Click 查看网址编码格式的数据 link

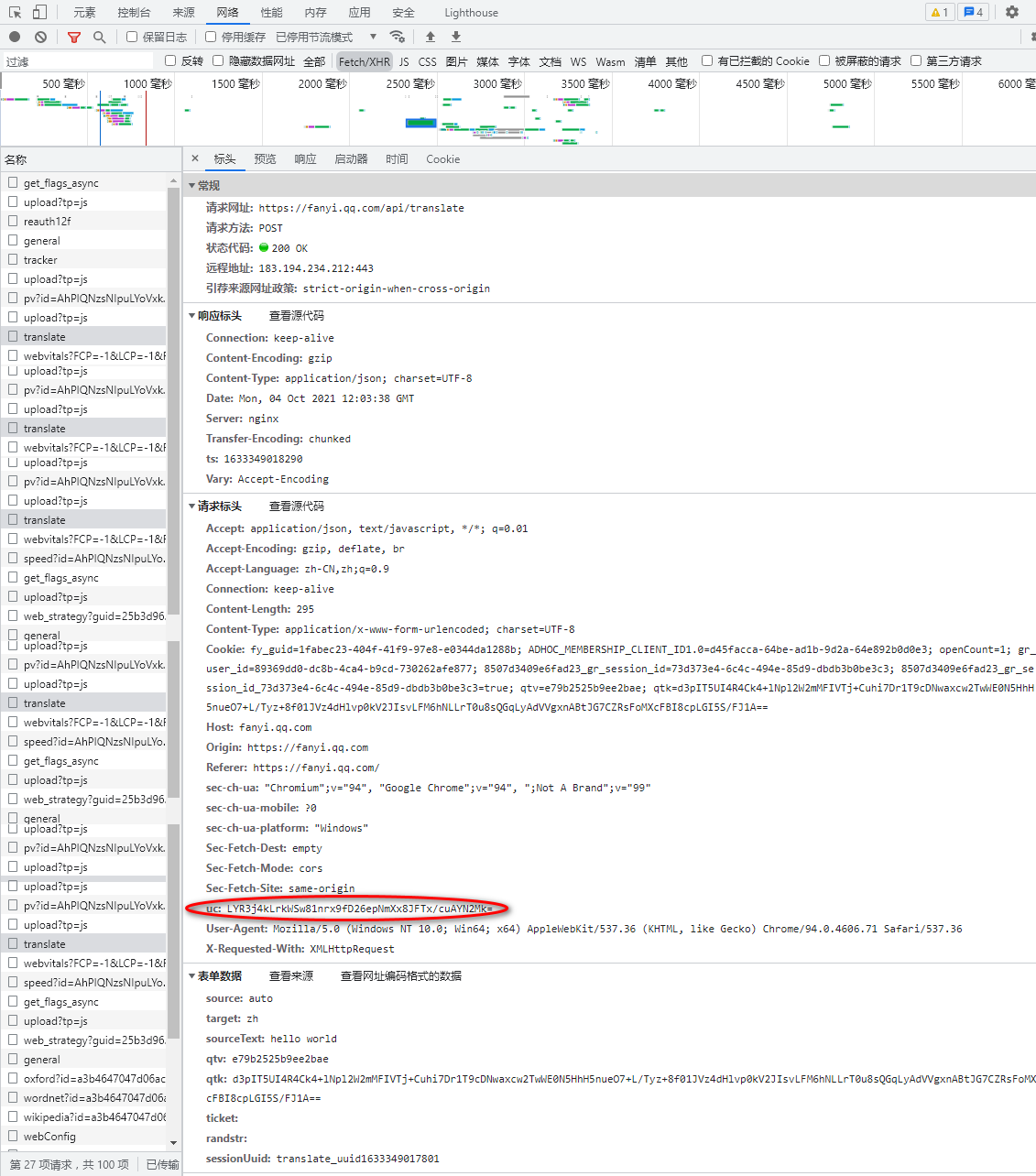(400, 975)
